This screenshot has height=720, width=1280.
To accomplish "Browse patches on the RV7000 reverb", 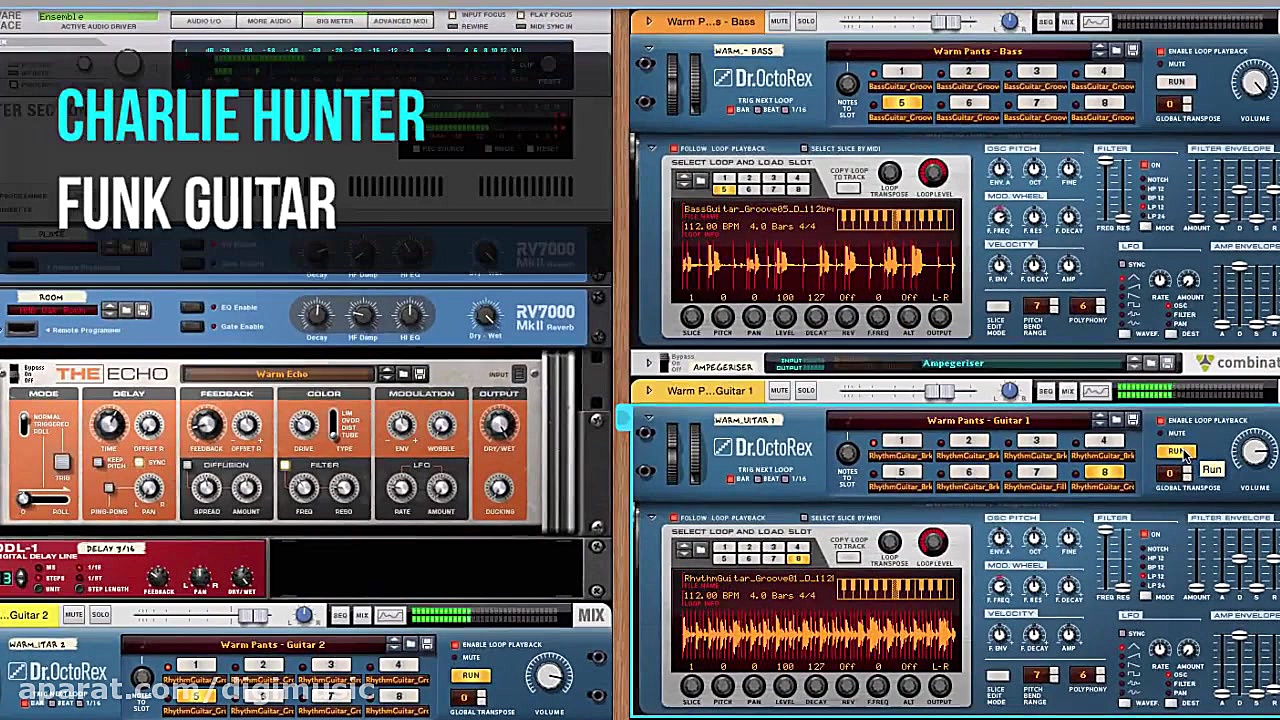I will point(126,310).
